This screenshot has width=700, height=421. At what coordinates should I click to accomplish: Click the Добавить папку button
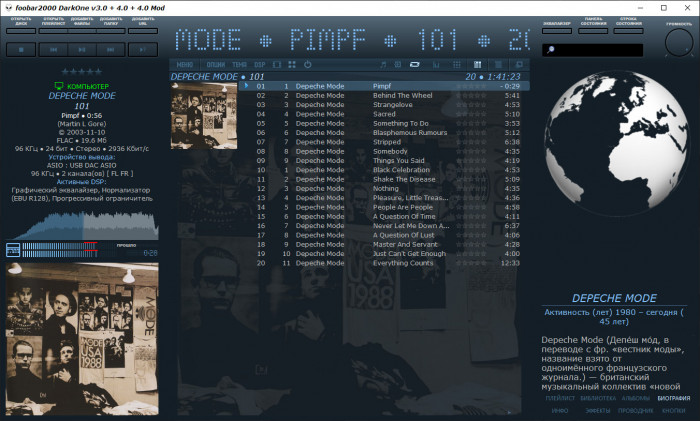tap(110, 31)
